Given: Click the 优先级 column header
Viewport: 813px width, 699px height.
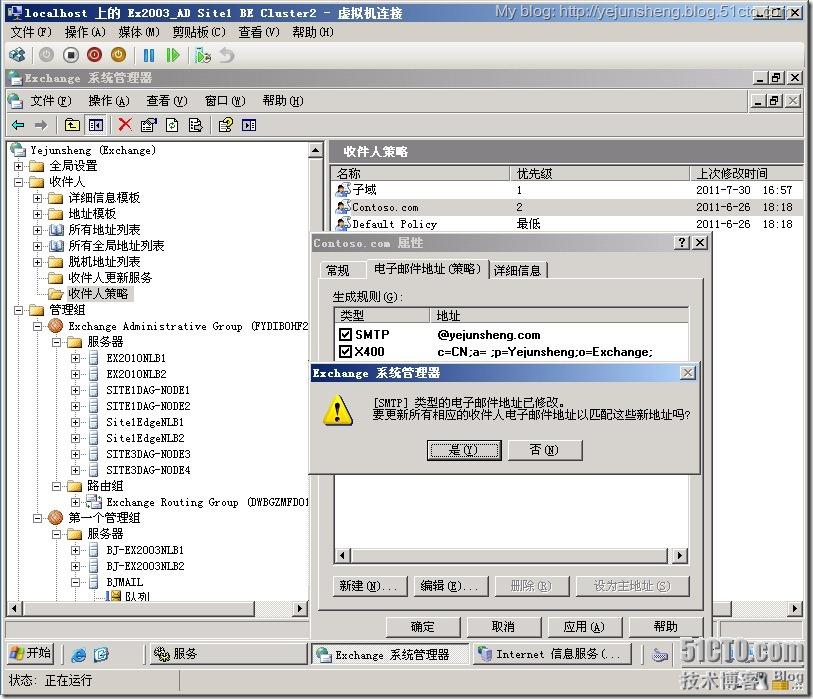Looking at the screenshot, I should (x=600, y=173).
